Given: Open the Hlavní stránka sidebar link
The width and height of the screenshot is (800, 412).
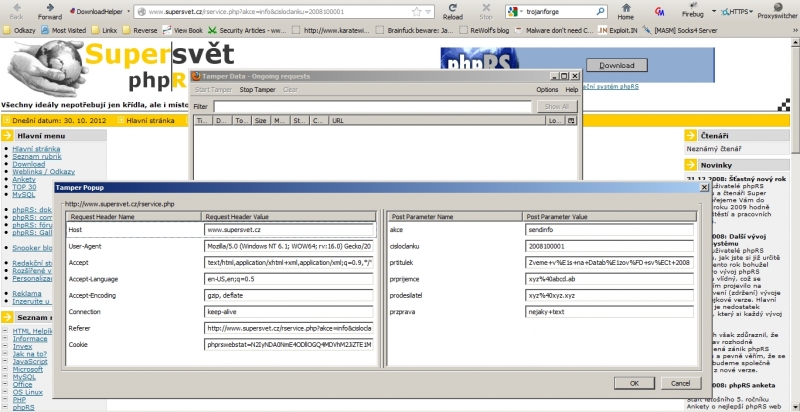Looking at the screenshot, I should 36,149.
